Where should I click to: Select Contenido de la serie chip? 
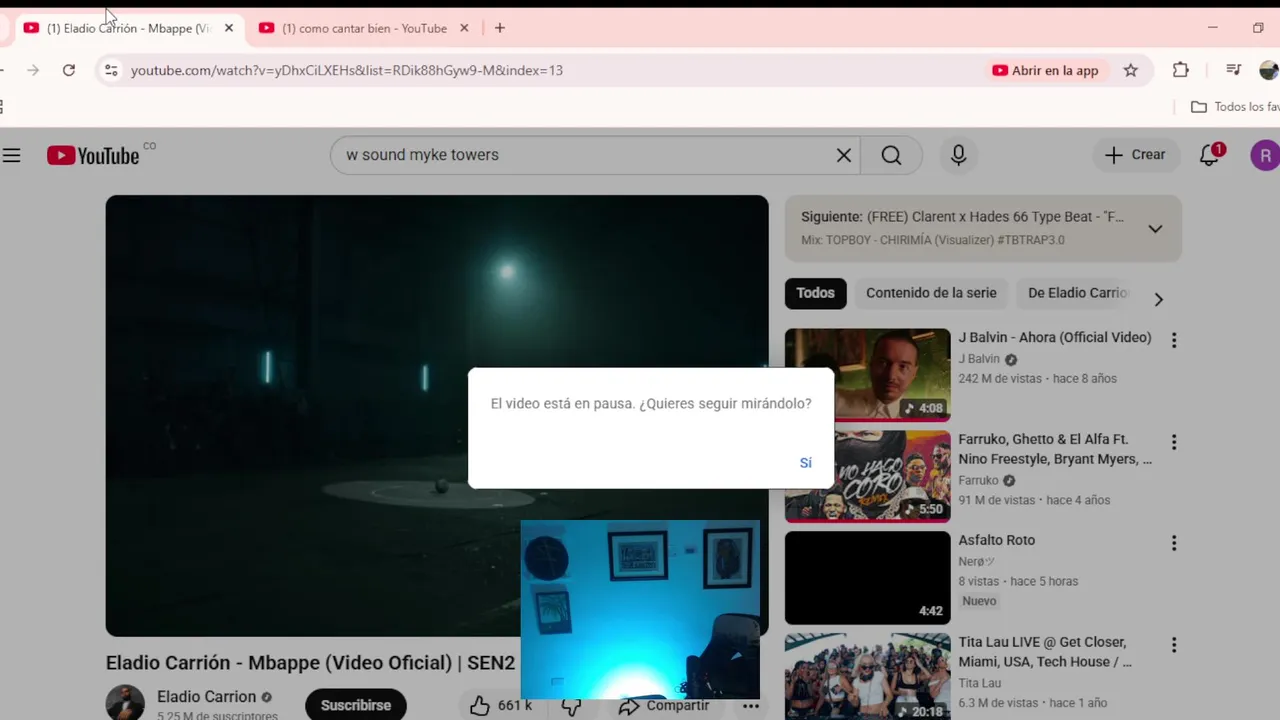point(931,293)
